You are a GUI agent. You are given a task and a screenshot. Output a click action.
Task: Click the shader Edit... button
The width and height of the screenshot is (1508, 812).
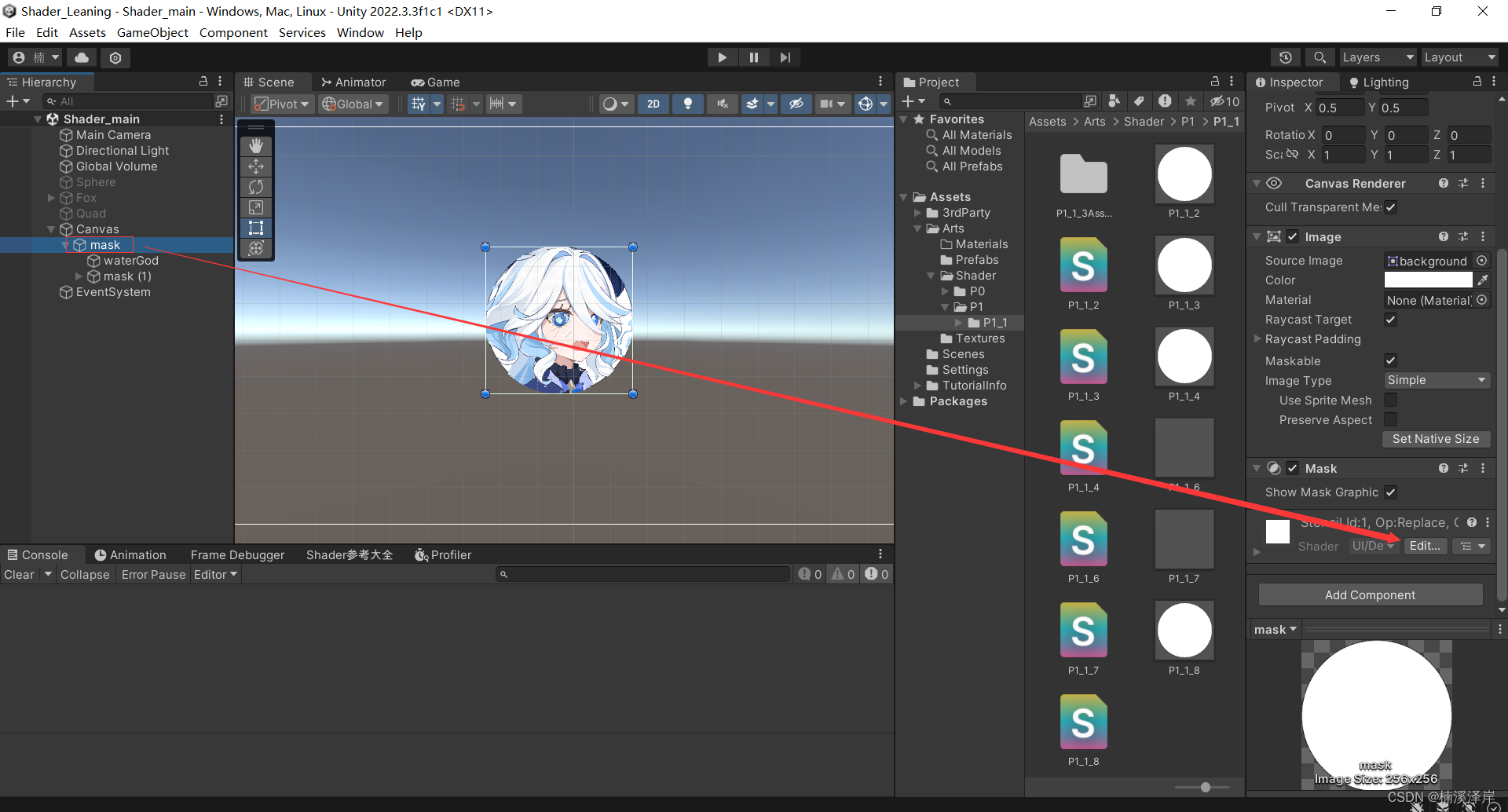pos(1425,546)
